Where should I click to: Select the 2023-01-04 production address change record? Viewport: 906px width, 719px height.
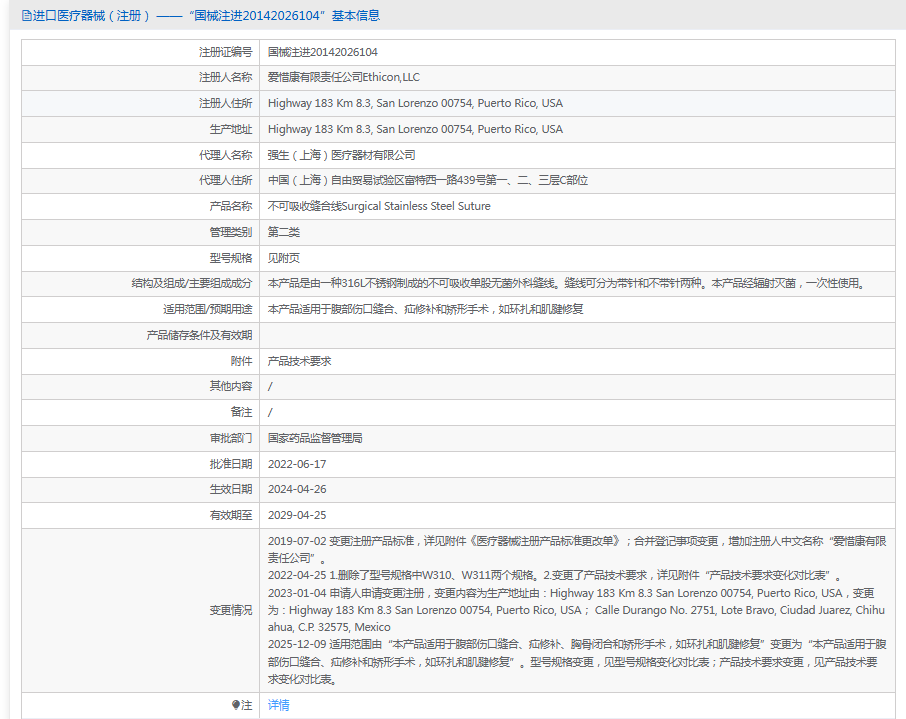coord(576,610)
